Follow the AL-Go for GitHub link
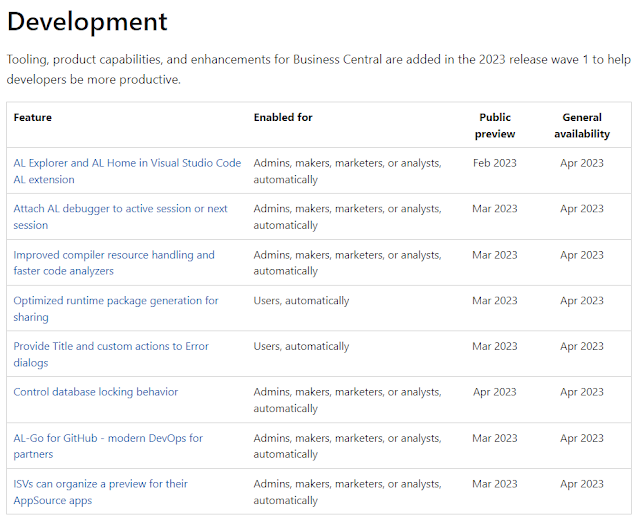 point(108,438)
